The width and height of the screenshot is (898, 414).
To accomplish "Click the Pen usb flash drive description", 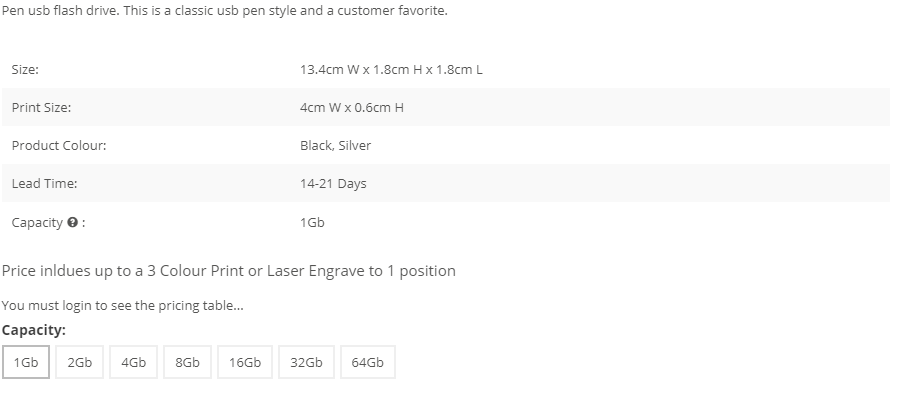I will pos(224,10).
